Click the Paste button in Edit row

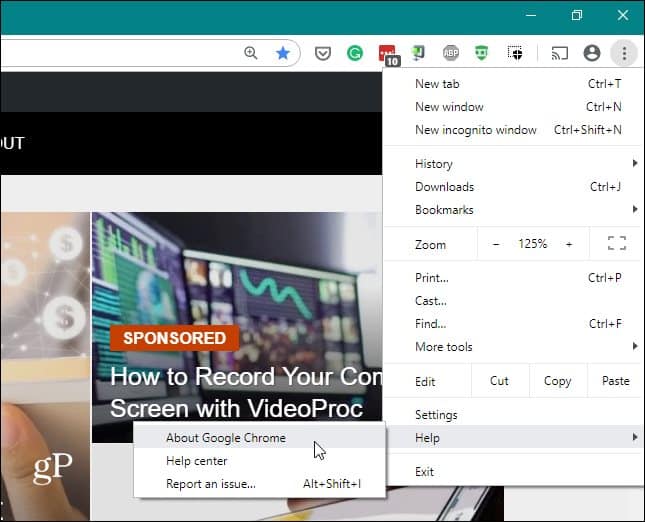(x=615, y=381)
